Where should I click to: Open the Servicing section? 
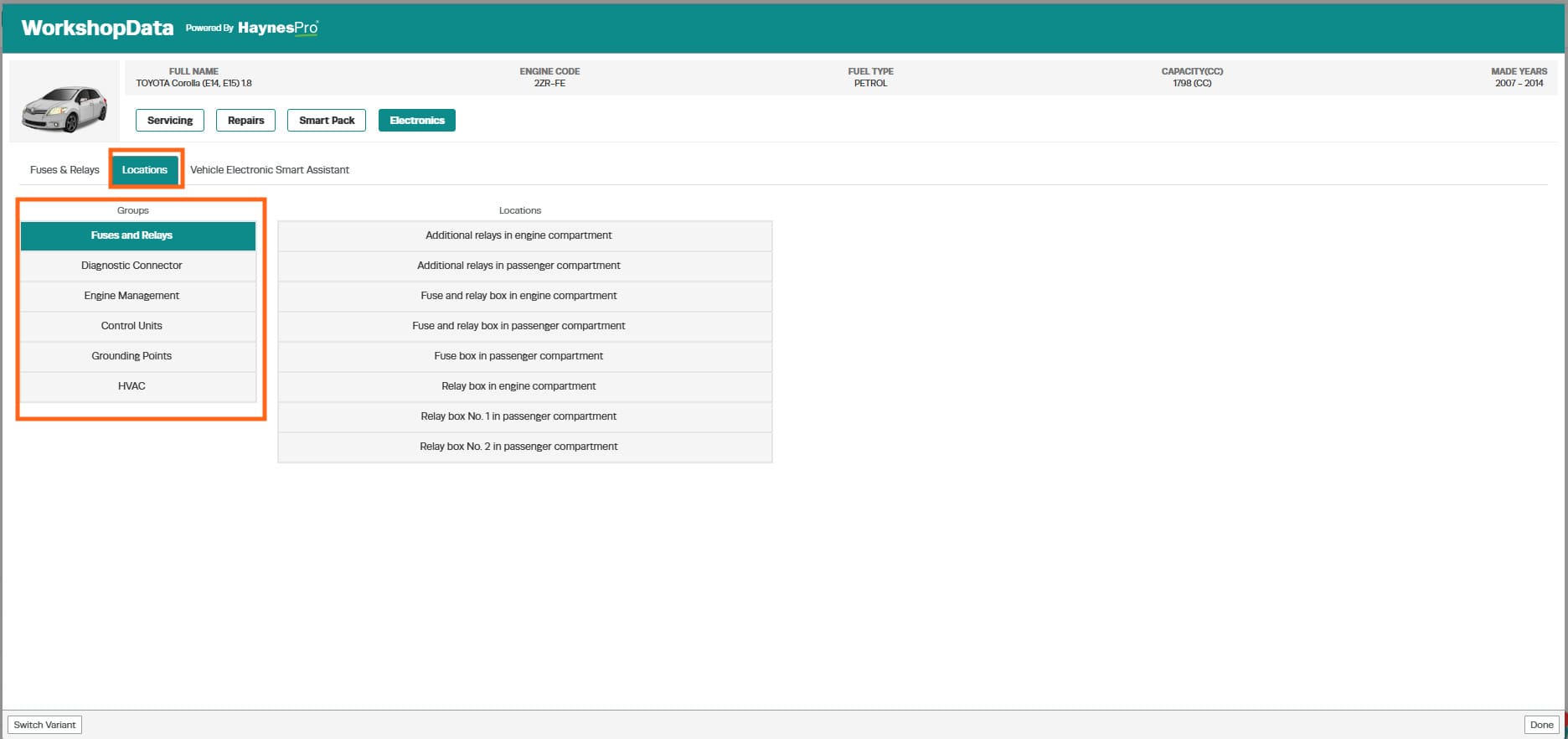170,120
